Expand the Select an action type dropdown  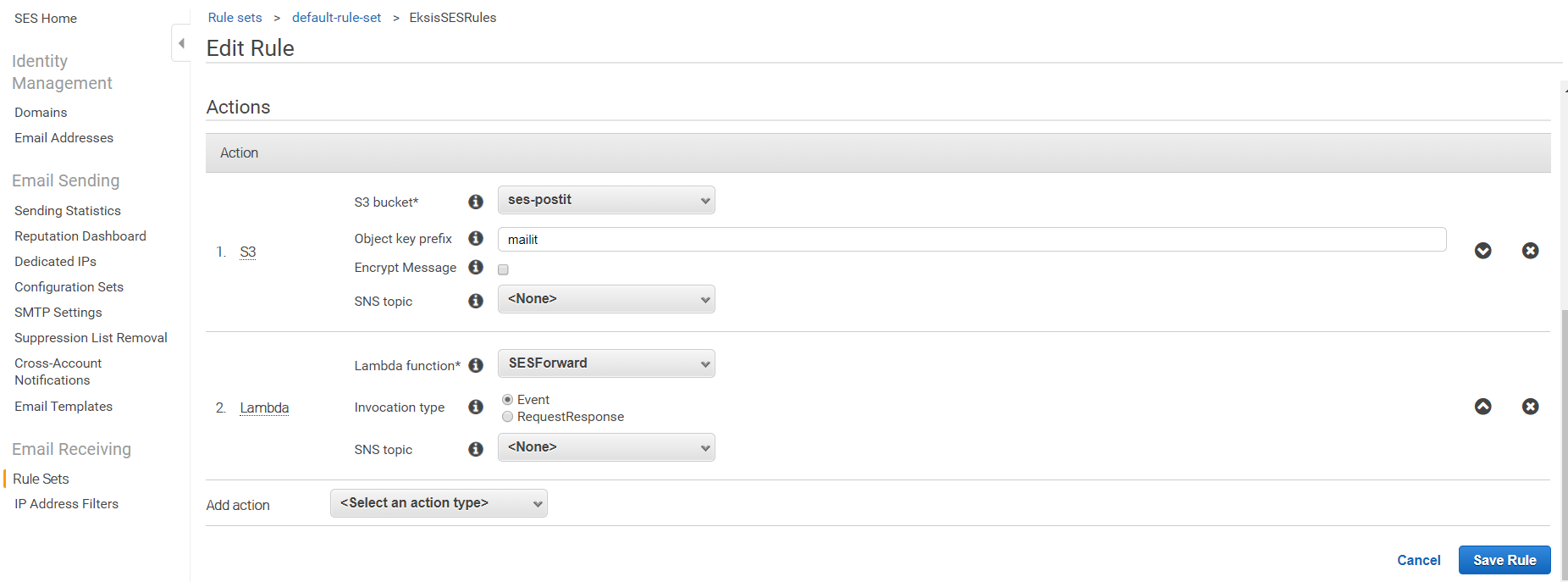point(439,503)
